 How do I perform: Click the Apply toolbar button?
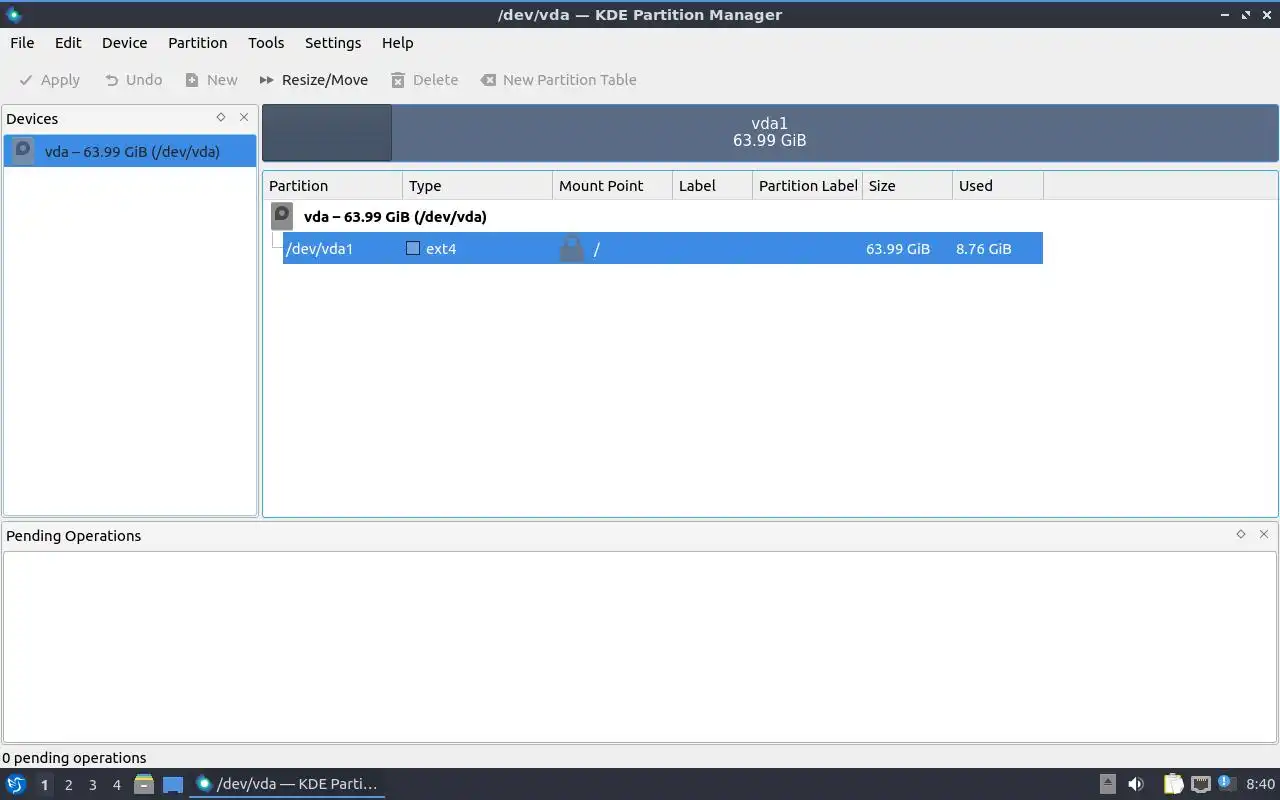49,80
